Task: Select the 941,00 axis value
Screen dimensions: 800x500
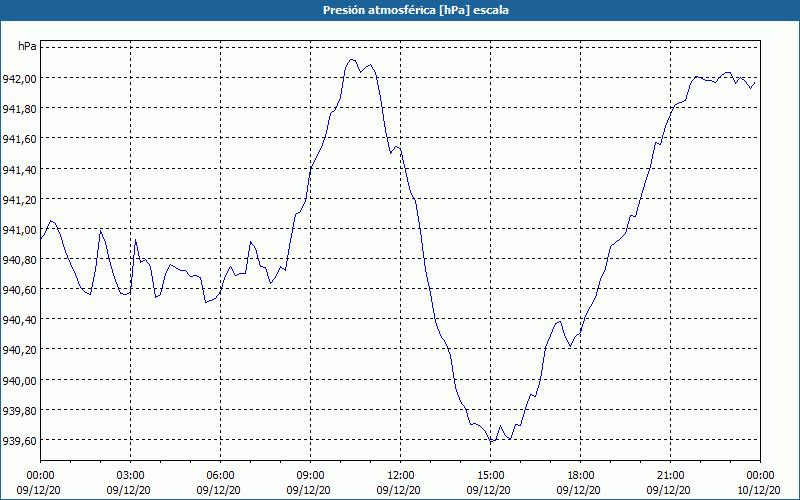Action: (19, 230)
